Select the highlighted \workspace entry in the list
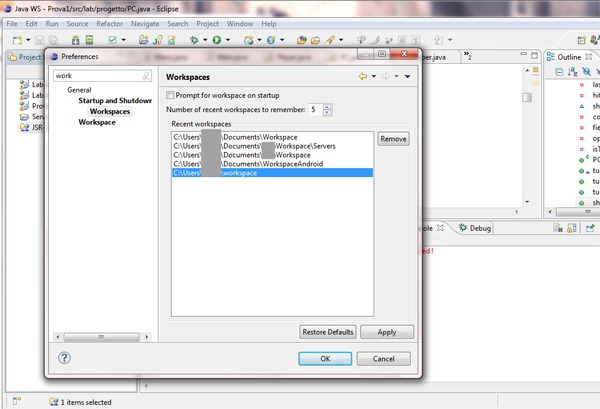Viewport: 600px width, 409px height. click(272, 173)
